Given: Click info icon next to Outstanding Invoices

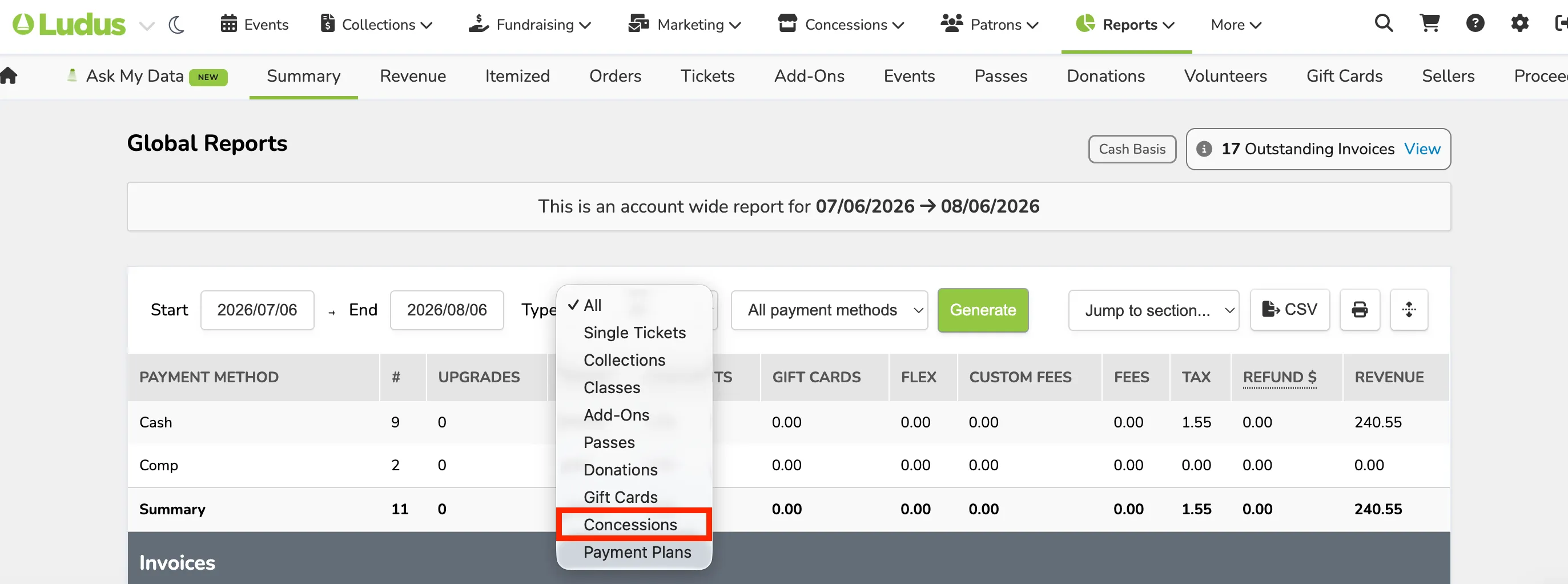Looking at the screenshot, I should pyautogui.click(x=1203, y=149).
